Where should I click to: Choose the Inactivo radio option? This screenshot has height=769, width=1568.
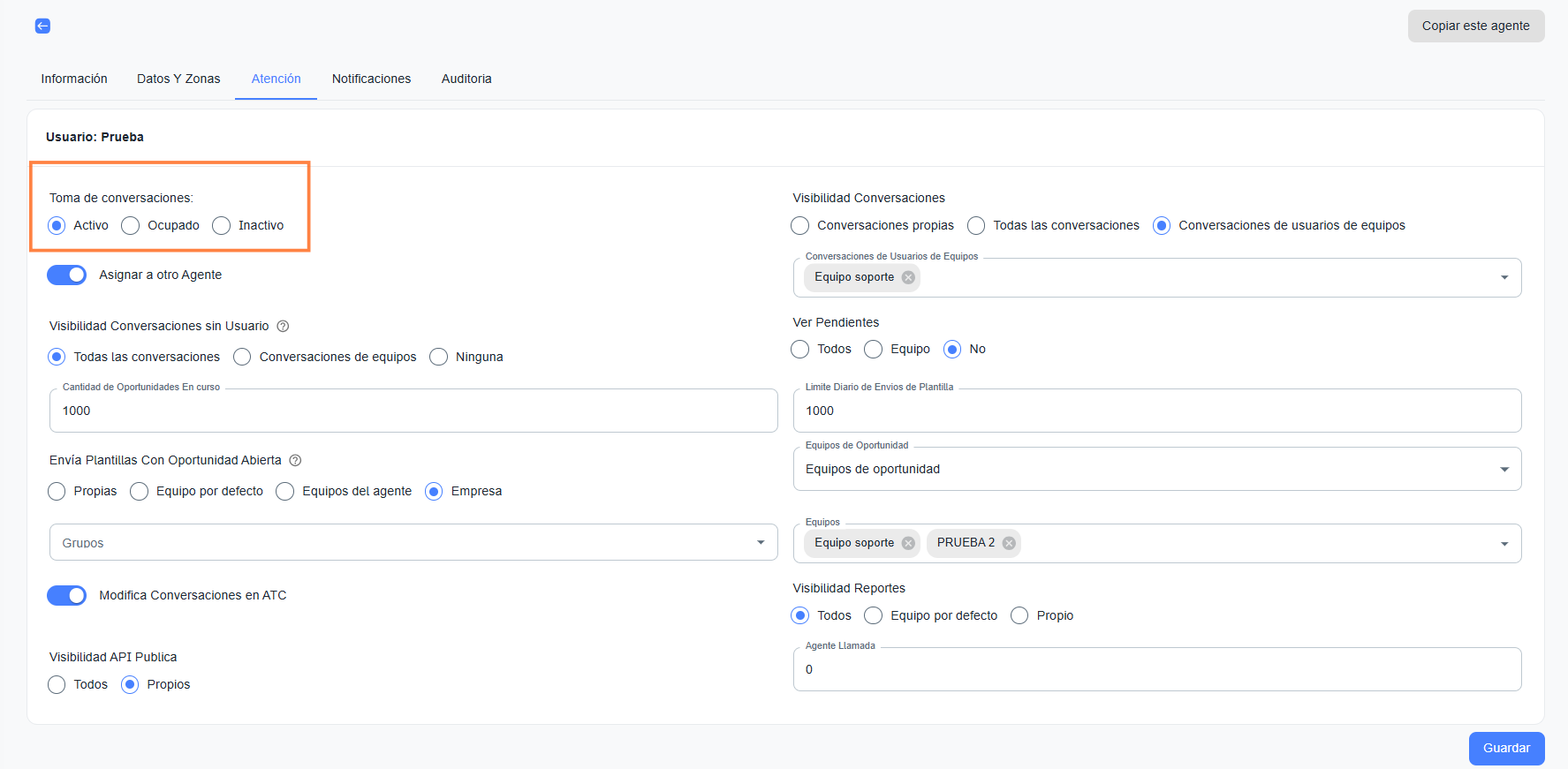pyautogui.click(x=222, y=226)
